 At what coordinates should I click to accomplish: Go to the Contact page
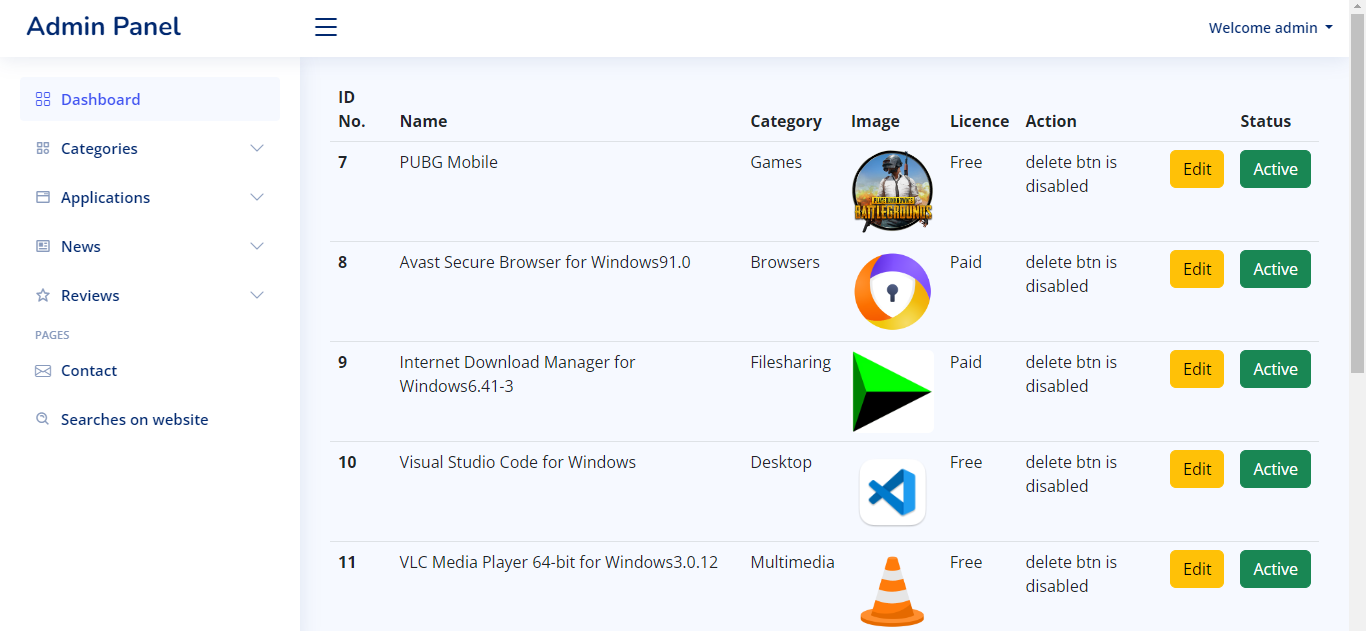[x=89, y=371]
